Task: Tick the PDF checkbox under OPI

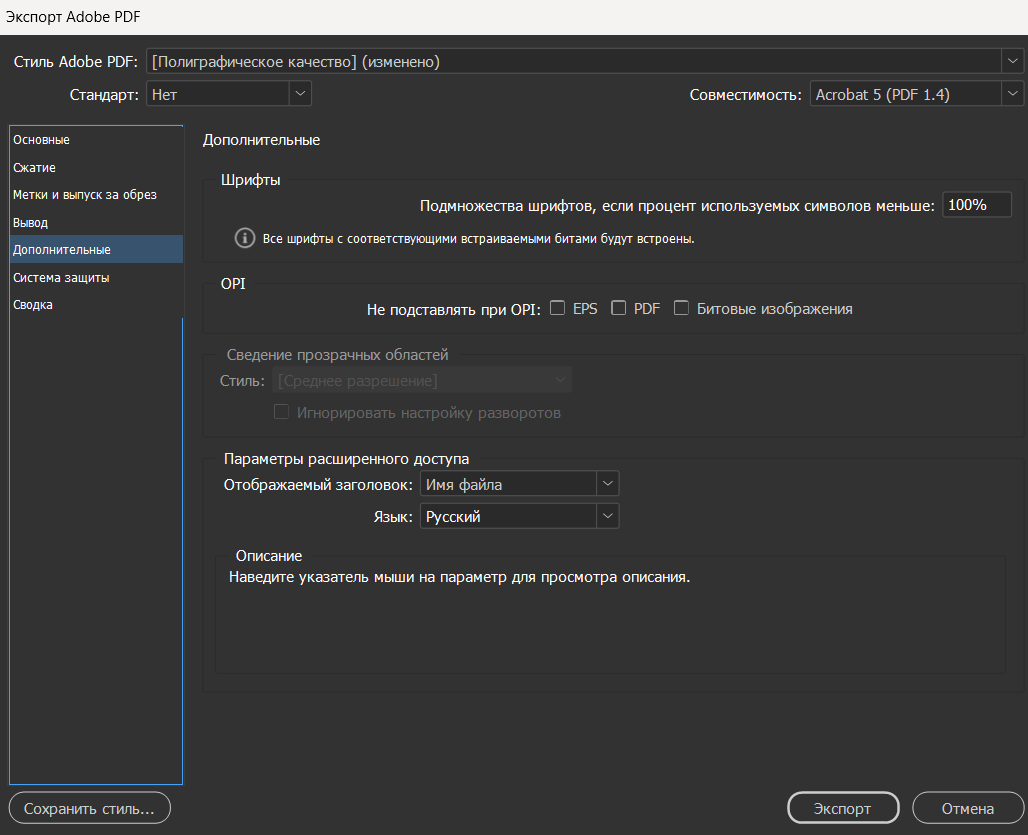Action: pyautogui.click(x=618, y=308)
